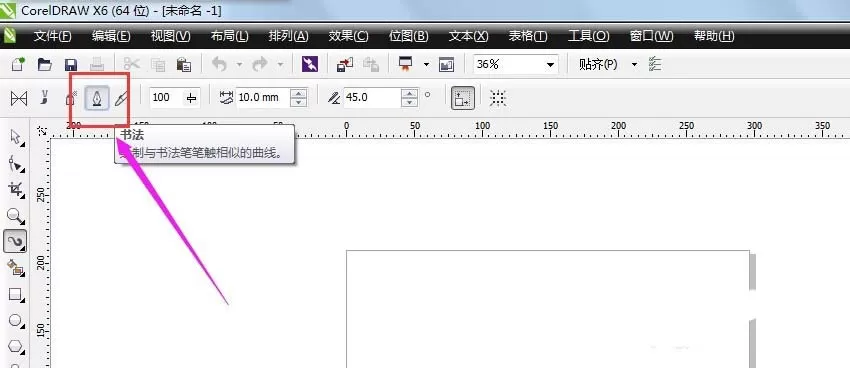
Task: Increase the 45.0 angle with stepper
Action: coord(410,93)
